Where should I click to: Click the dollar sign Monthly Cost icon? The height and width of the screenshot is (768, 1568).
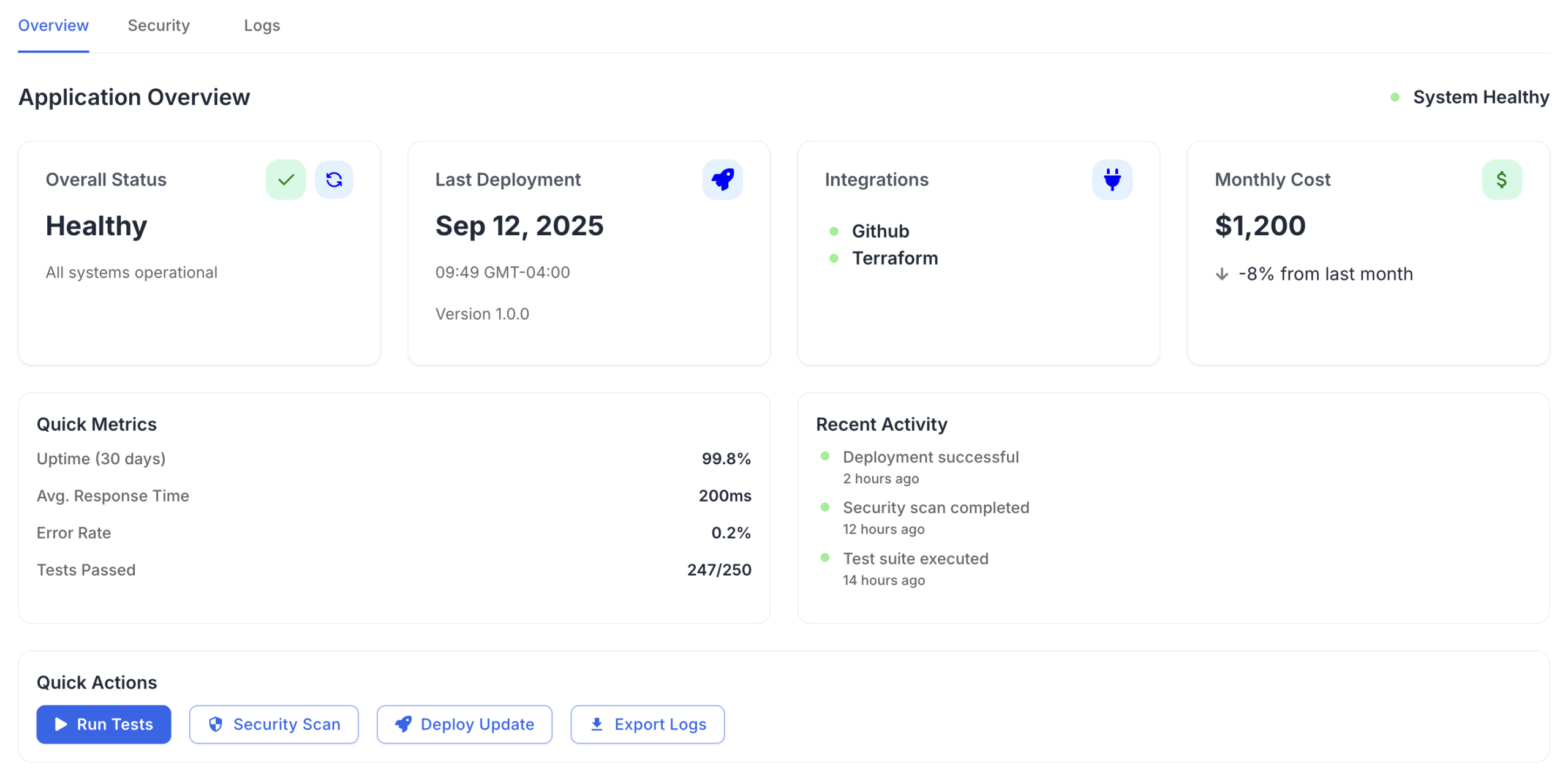(1501, 179)
